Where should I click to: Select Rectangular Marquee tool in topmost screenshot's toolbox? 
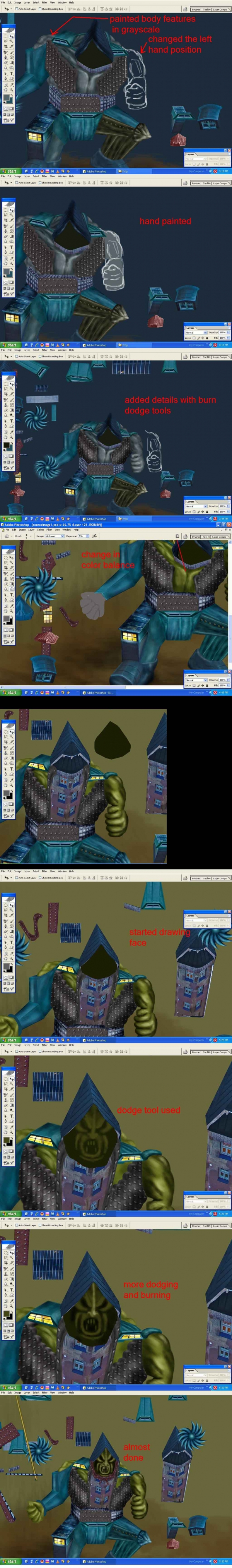click(x=5, y=36)
